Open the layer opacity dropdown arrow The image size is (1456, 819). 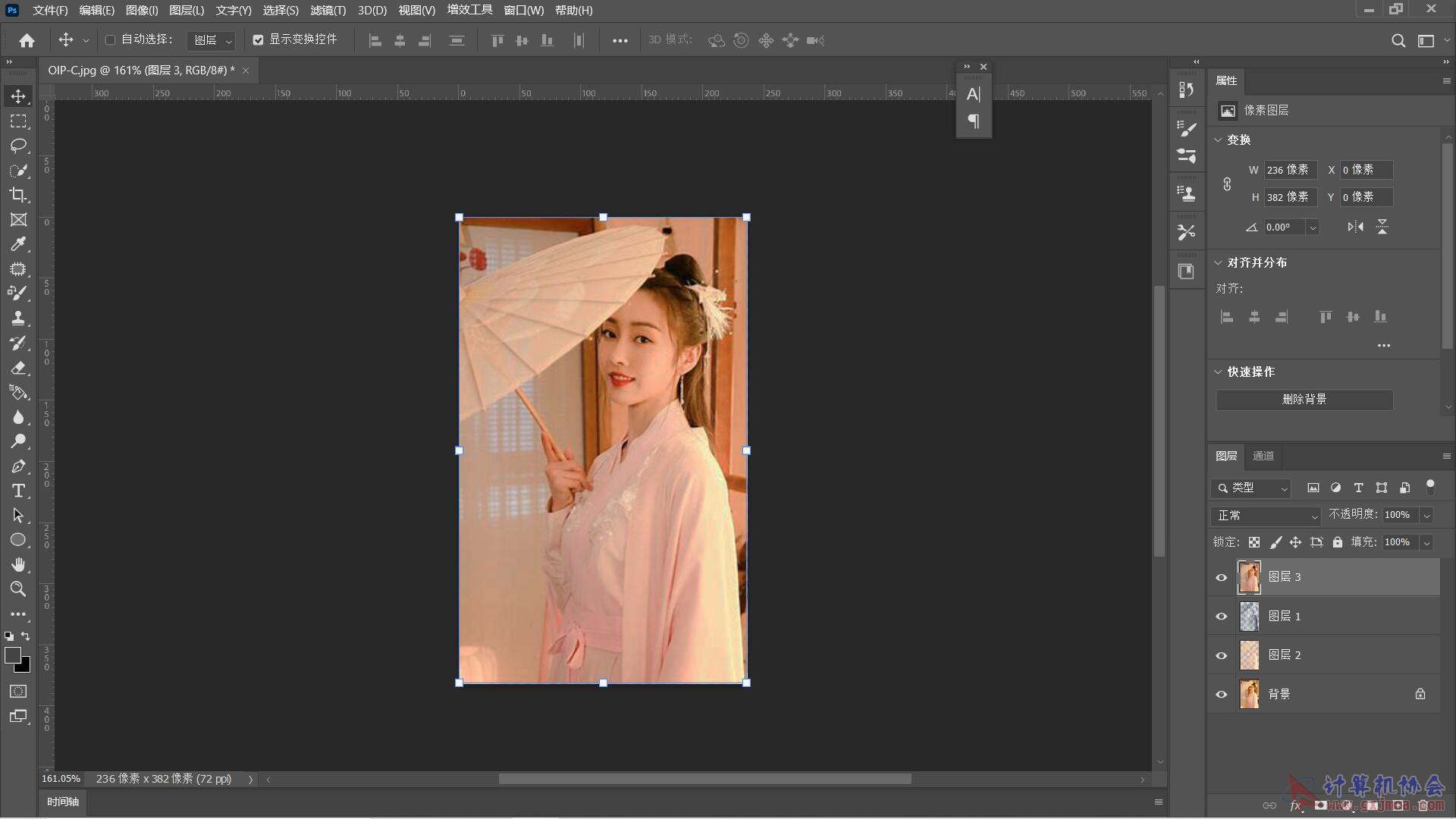pyautogui.click(x=1426, y=516)
